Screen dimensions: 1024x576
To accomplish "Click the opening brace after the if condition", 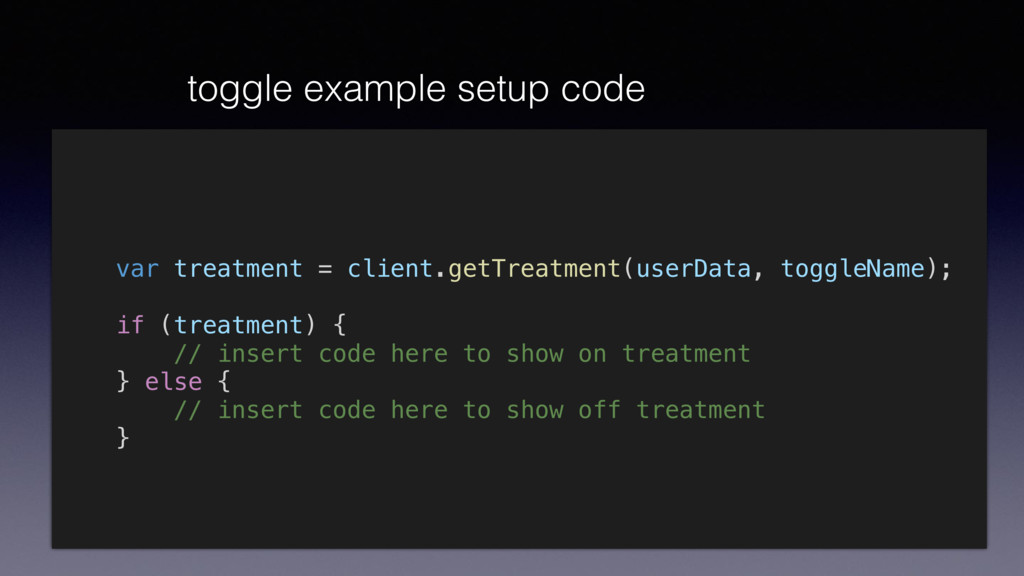I will click(x=340, y=325).
